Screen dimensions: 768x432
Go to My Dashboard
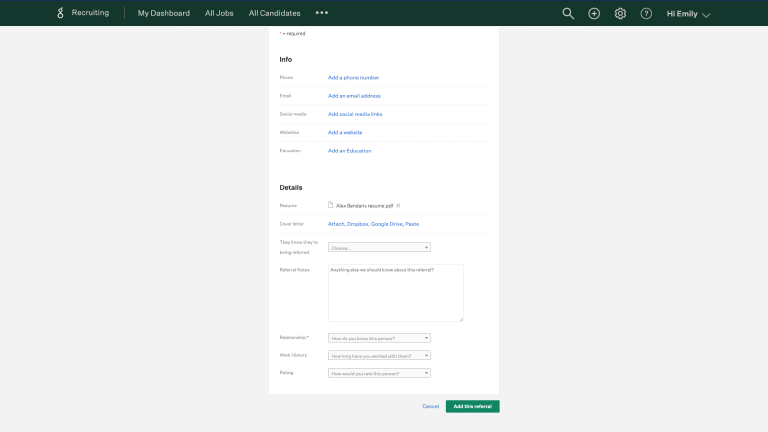163,13
